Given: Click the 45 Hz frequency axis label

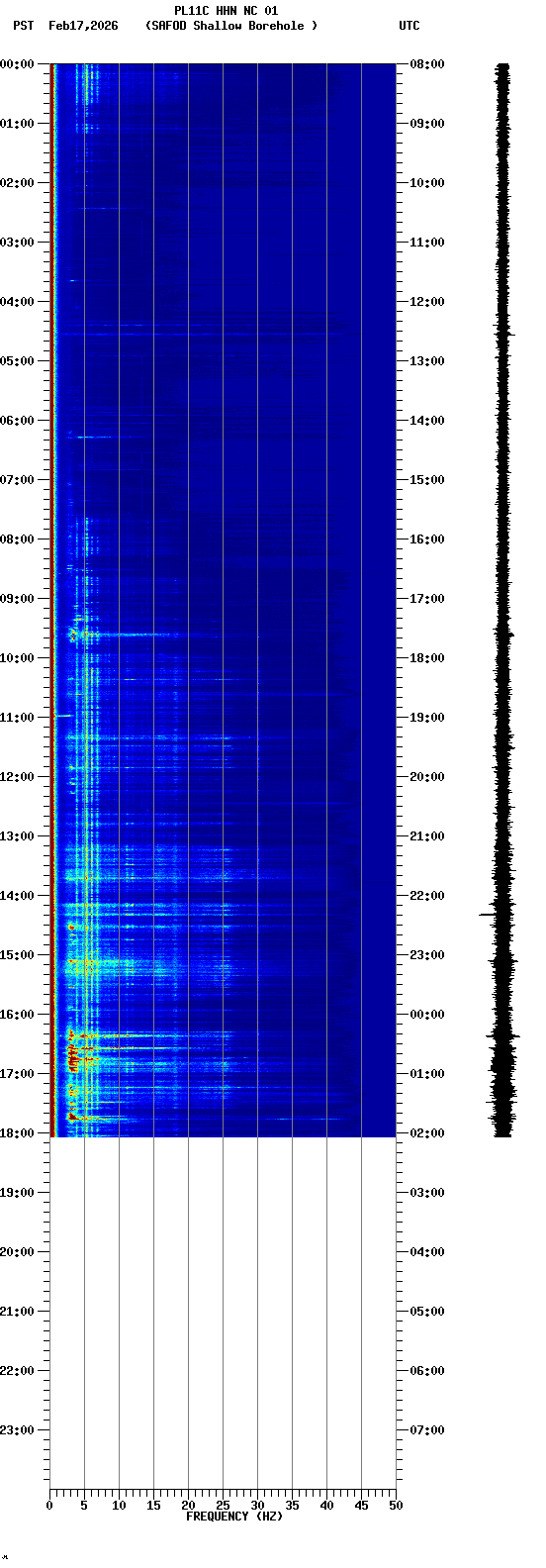Looking at the screenshot, I should [361, 1506].
